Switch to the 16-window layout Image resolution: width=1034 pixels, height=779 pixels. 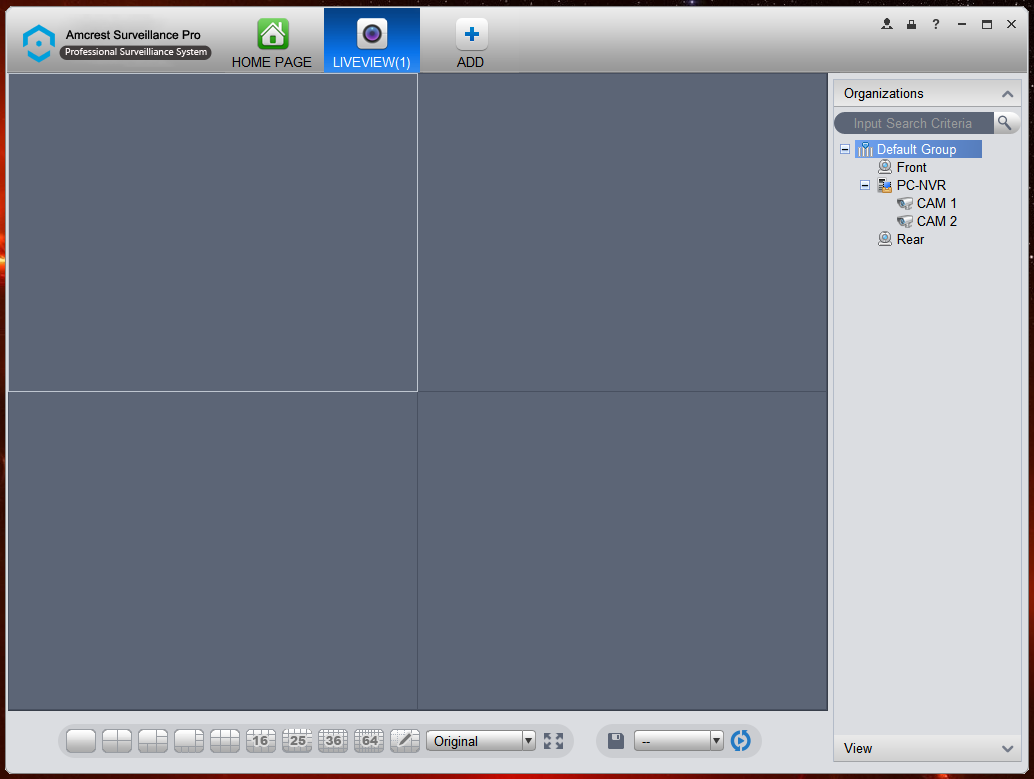pyautogui.click(x=260, y=741)
